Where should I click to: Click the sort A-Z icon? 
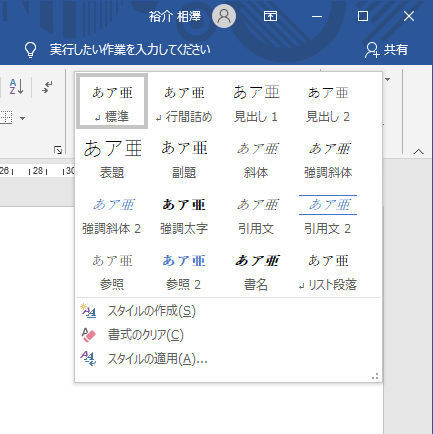click(16, 87)
